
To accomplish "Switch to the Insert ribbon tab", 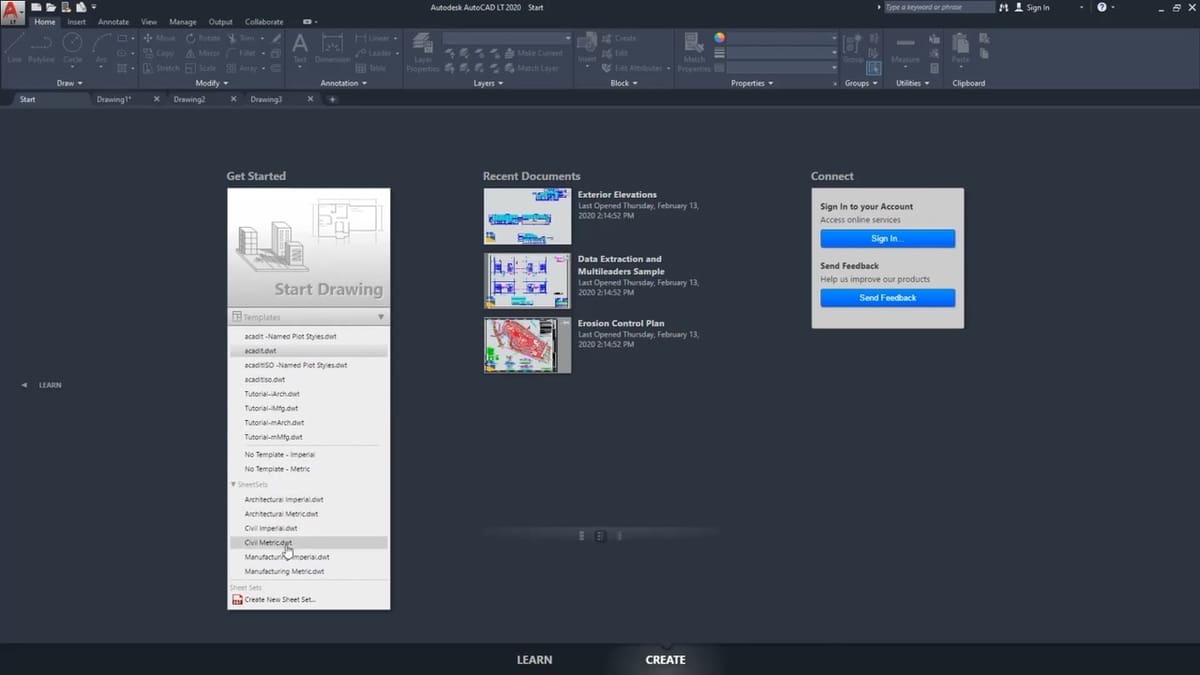I will (76, 21).
